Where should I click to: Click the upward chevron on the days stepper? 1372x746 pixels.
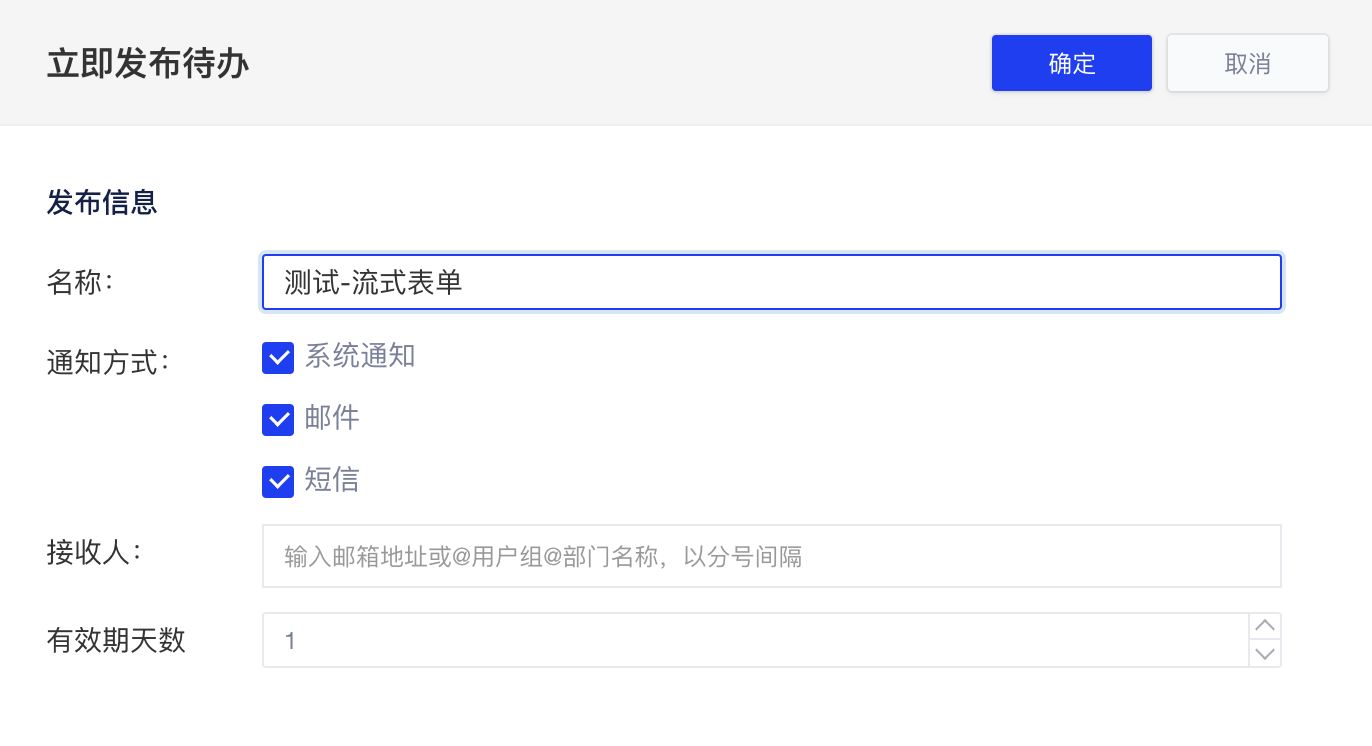(1264, 626)
